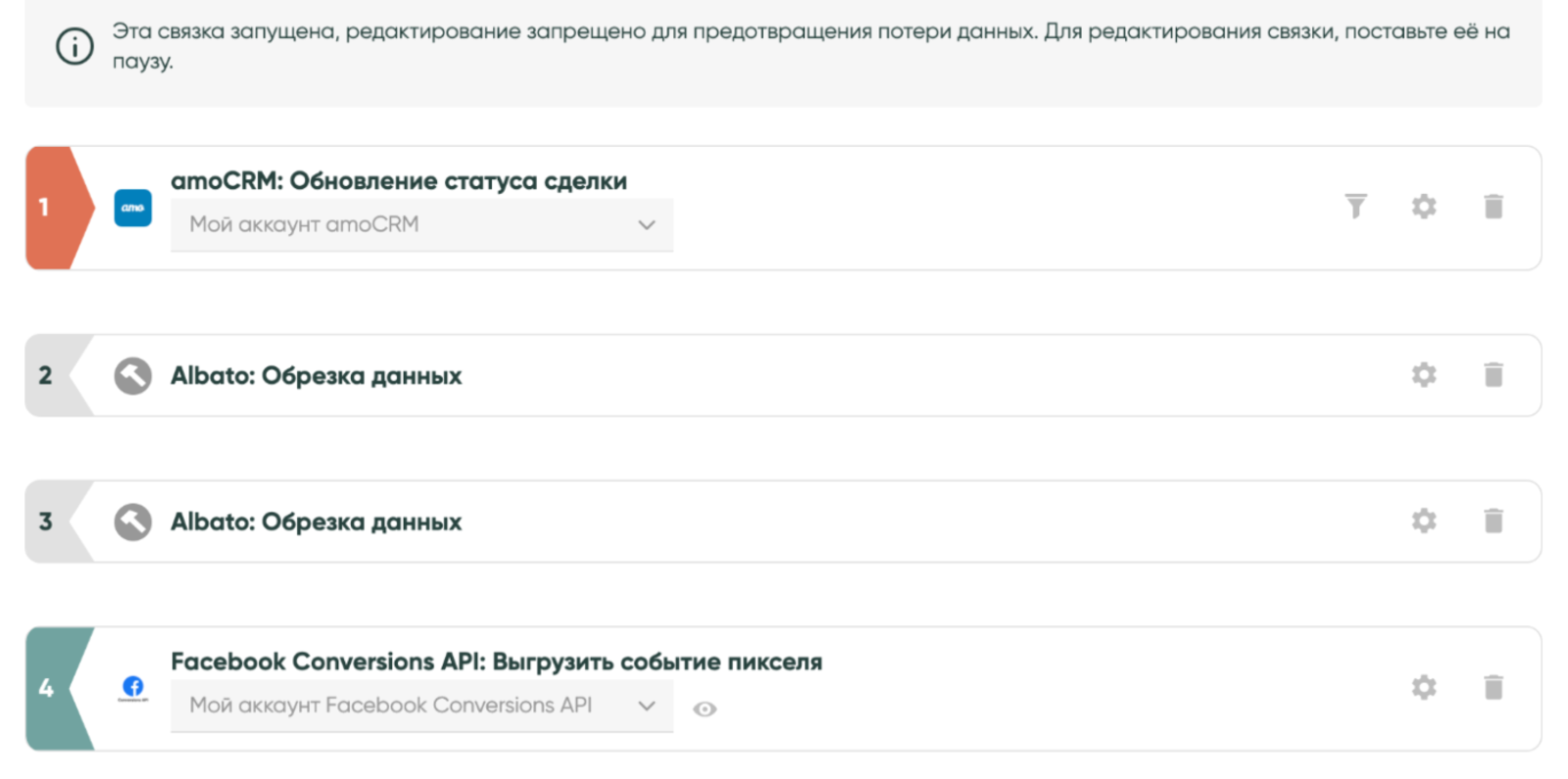Delete step 3 Albato data trimming
The image size is (1568, 779).
pyautogui.click(x=1493, y=520)
